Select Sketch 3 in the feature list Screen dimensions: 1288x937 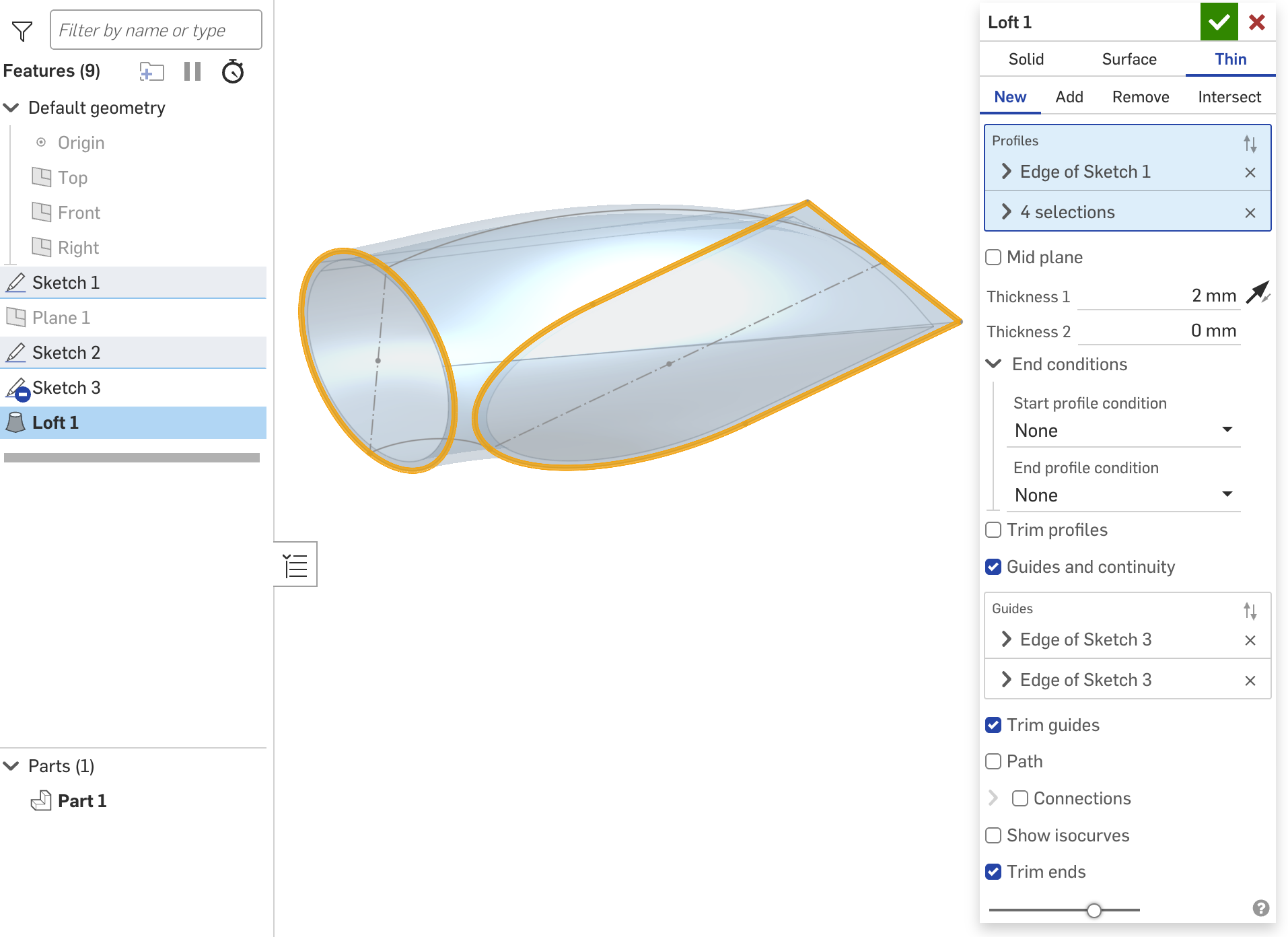[x=133, y=388]
